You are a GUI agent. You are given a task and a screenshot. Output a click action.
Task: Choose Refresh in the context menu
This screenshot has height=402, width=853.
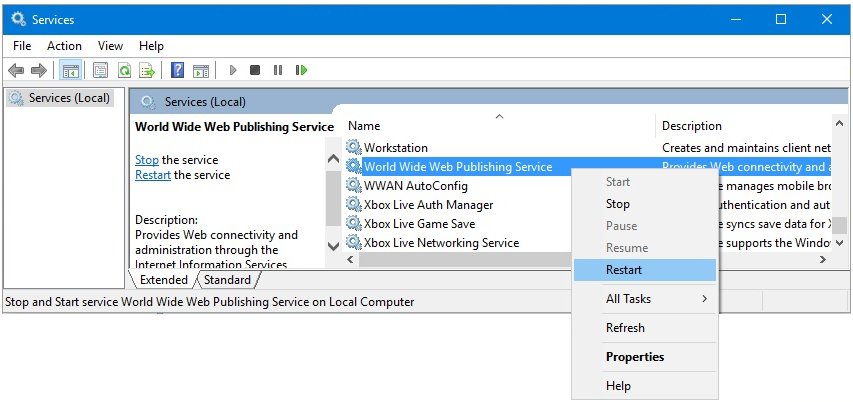(645, 327)
